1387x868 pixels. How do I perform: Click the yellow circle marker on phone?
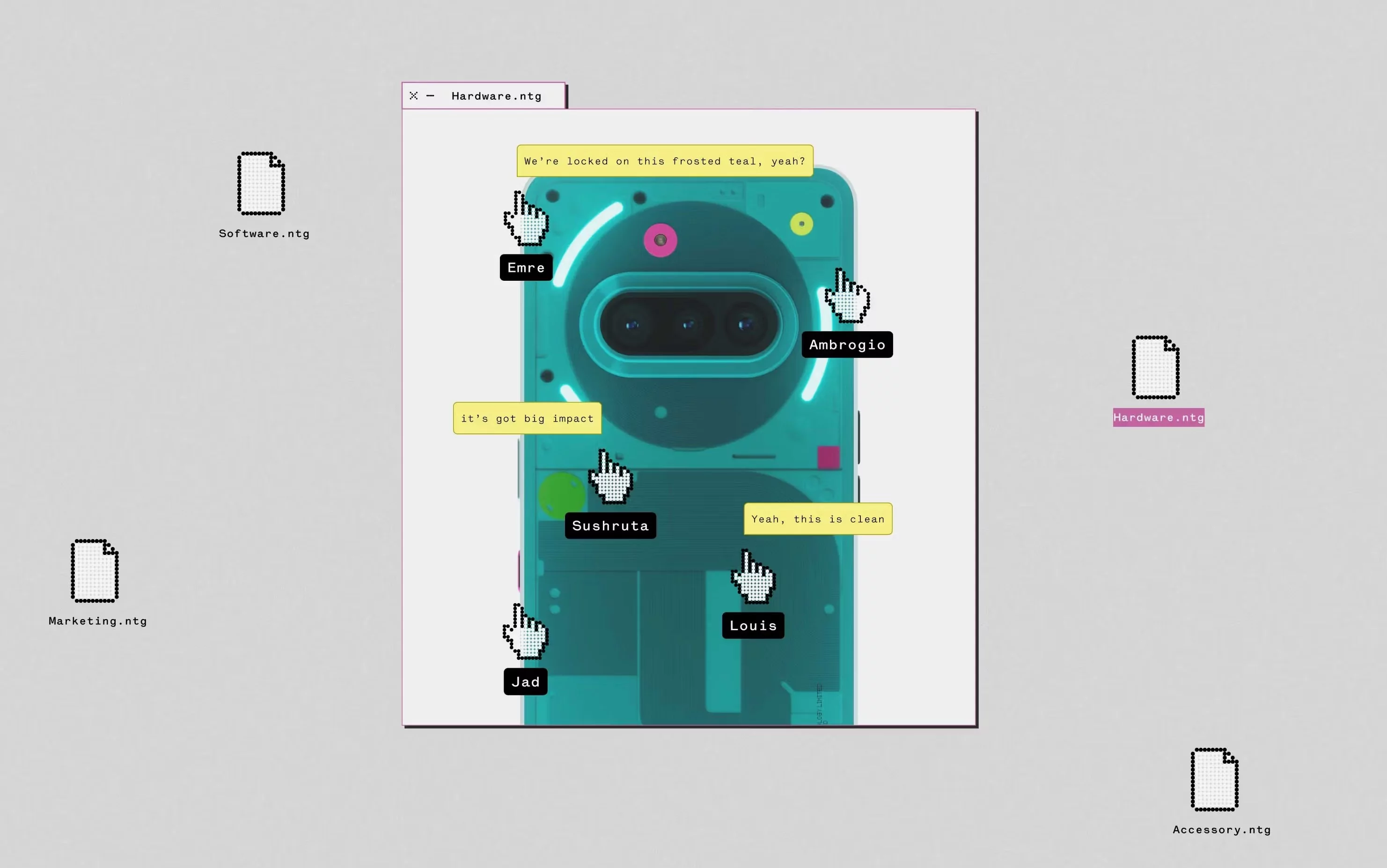click(x=801, y=223)
